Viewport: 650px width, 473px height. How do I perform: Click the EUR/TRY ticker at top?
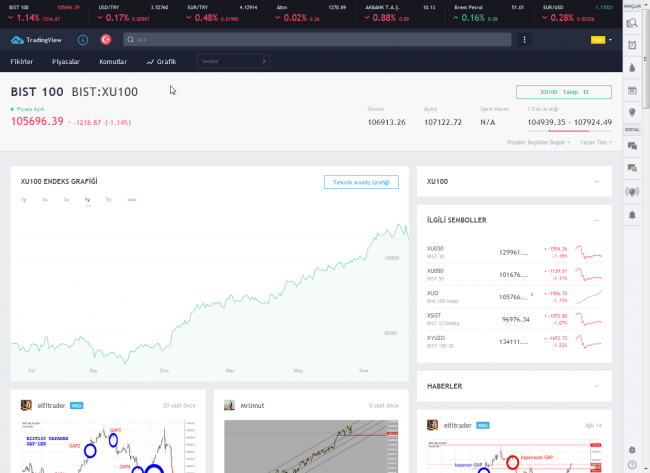(222, 13)
